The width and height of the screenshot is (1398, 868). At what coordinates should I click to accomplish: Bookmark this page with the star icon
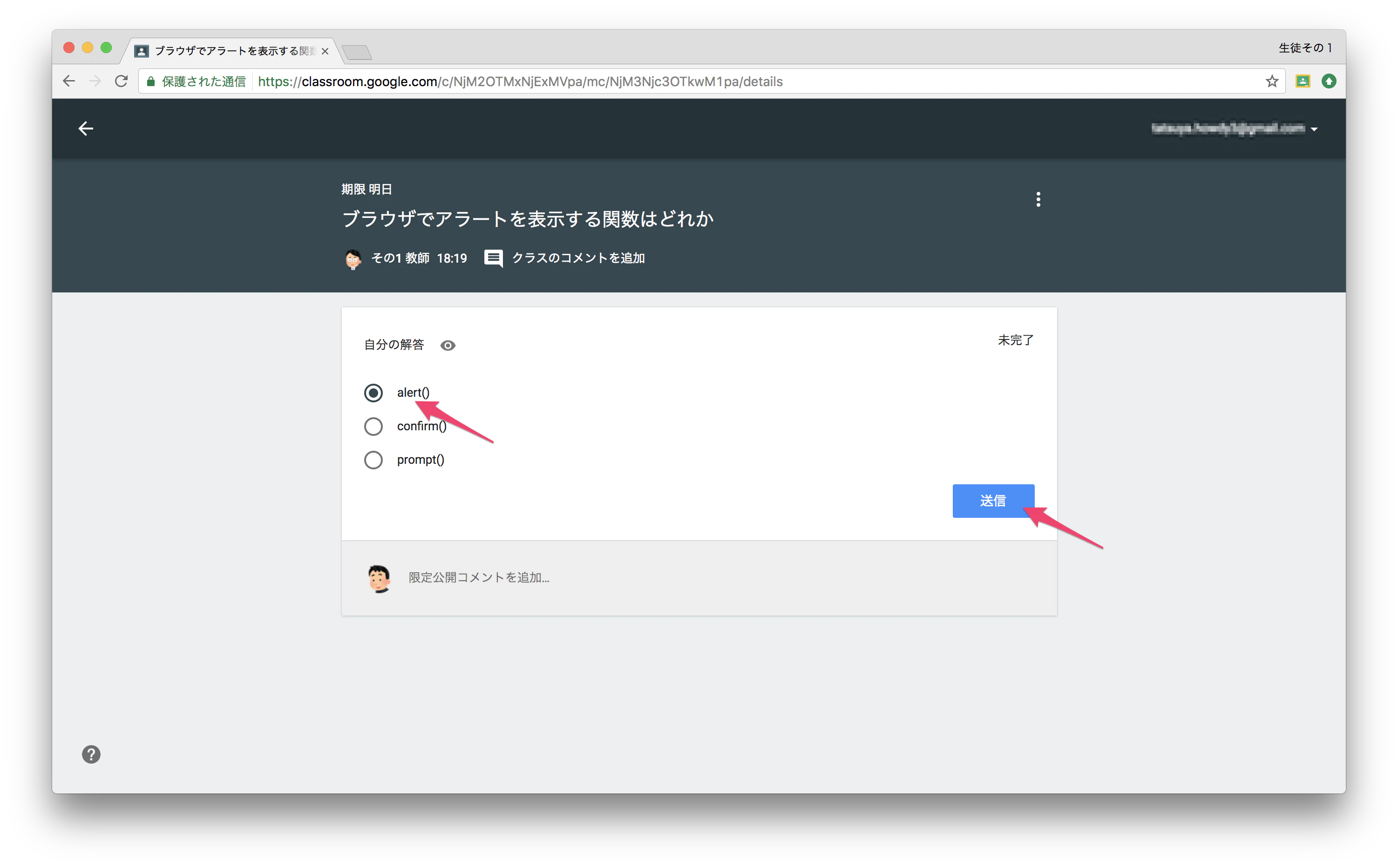1272,81
